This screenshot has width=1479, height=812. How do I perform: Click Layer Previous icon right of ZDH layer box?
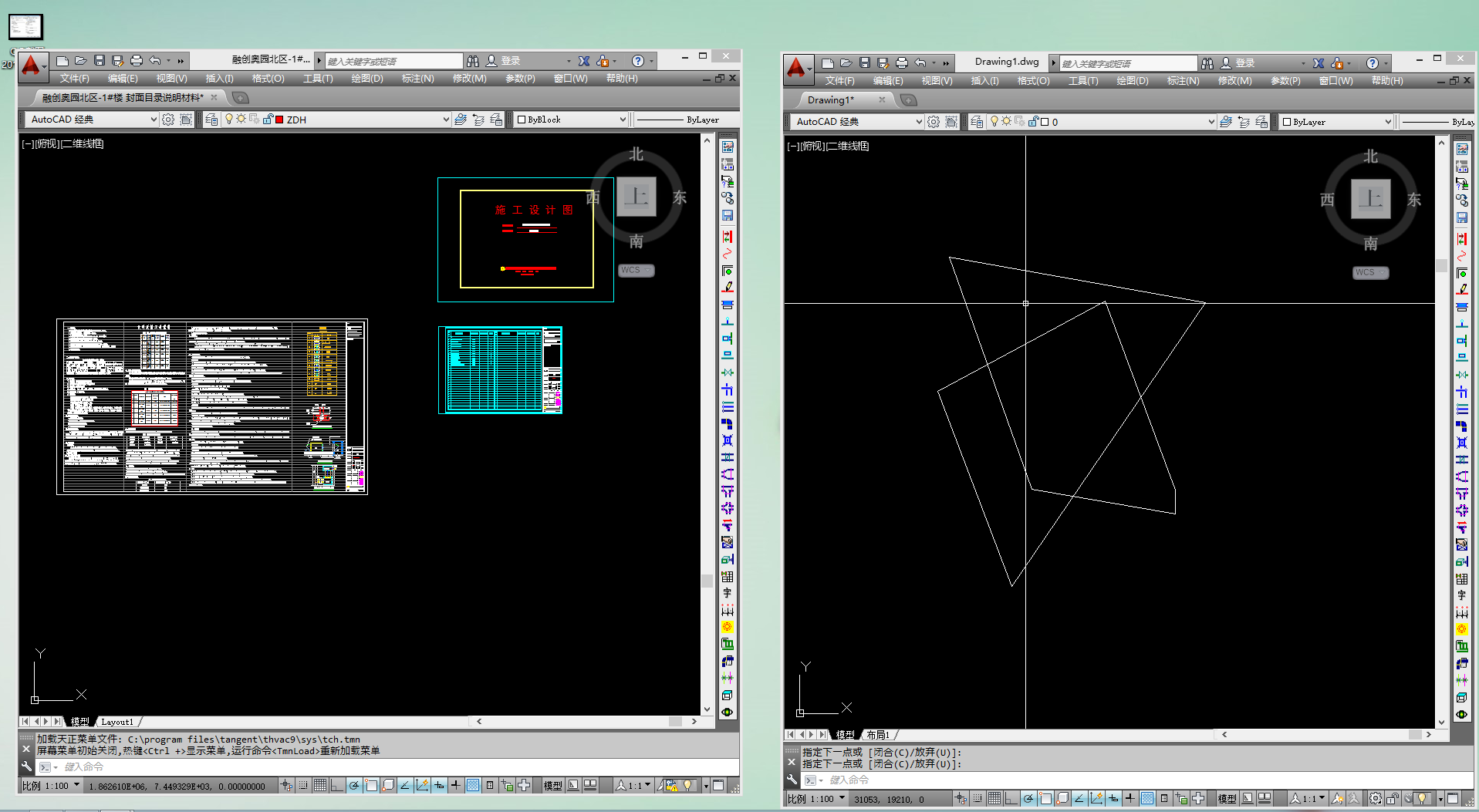(x=478, y=120)
